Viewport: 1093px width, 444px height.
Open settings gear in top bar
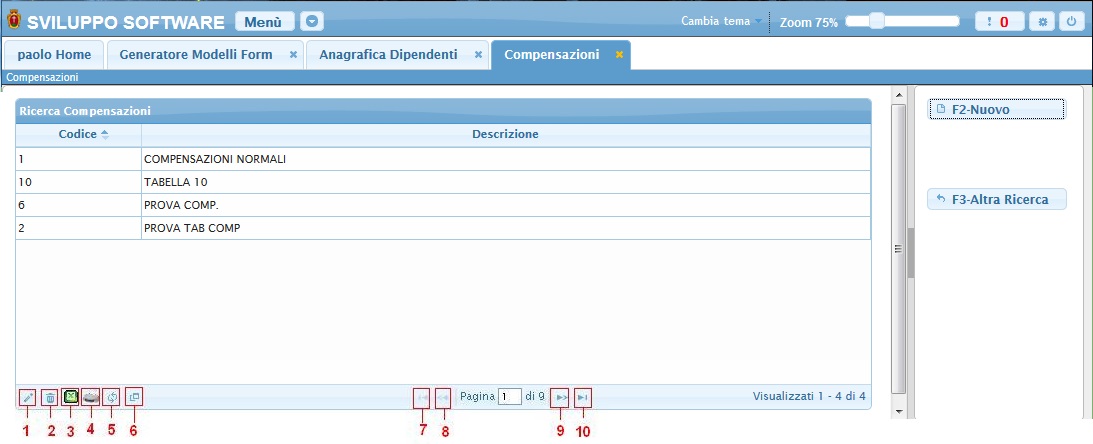point(1043,21)
